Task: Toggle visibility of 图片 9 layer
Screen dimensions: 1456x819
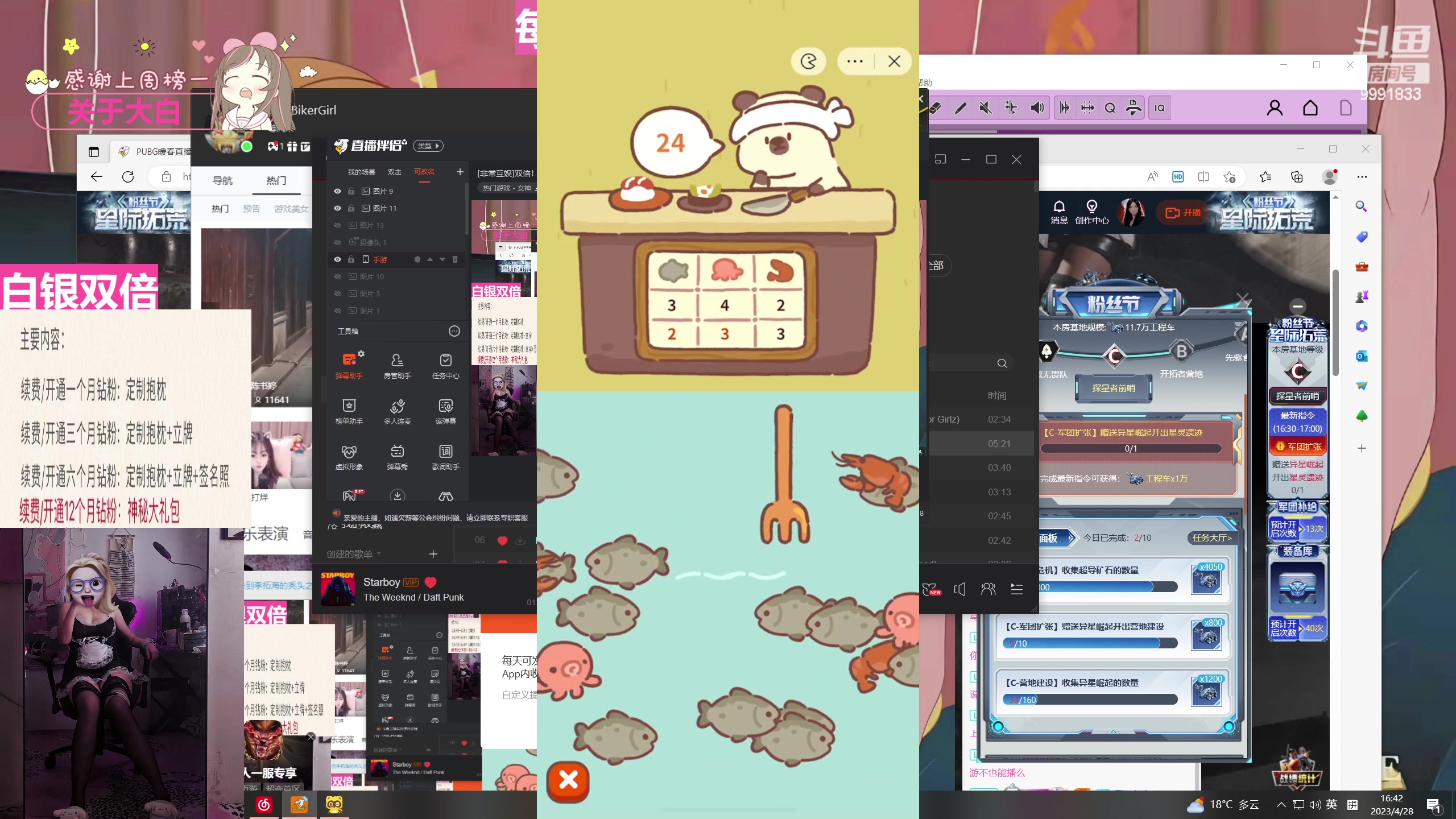Action: click(x=337, y=191)
